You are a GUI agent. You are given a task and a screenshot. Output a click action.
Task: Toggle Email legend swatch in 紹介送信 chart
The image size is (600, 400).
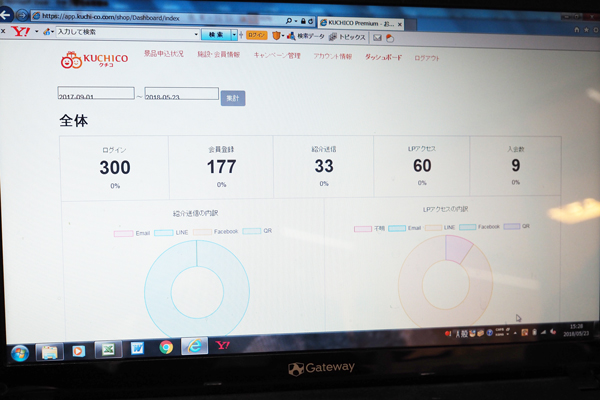click(x=123, y=233)
